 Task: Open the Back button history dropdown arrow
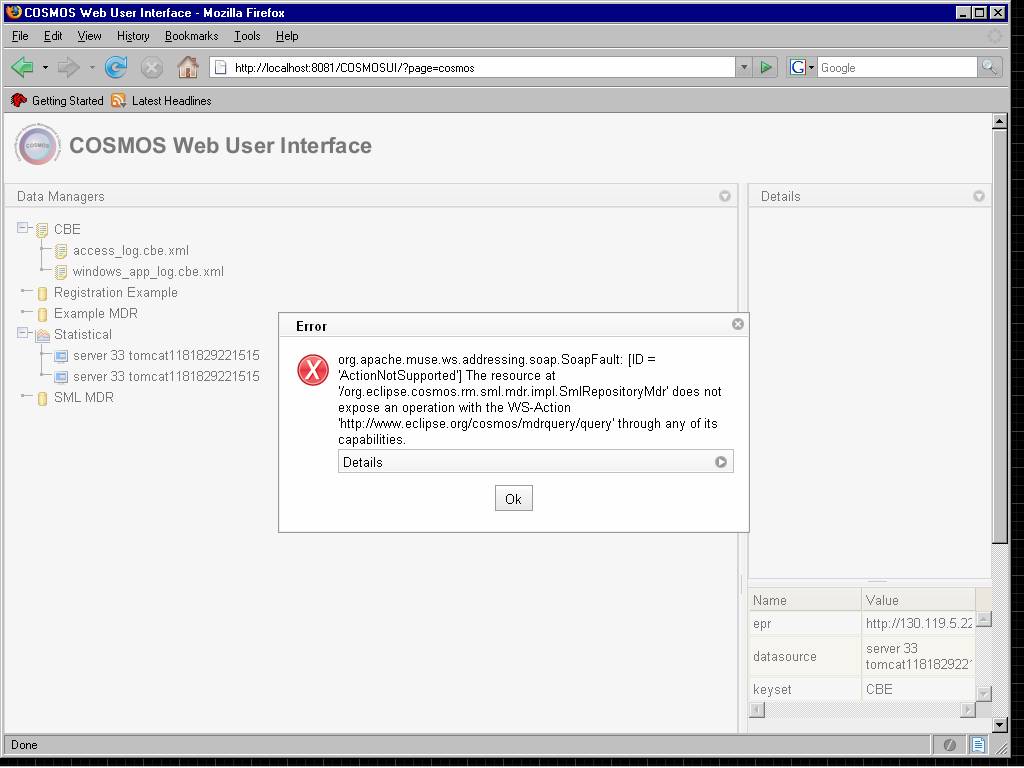(45, 67)
